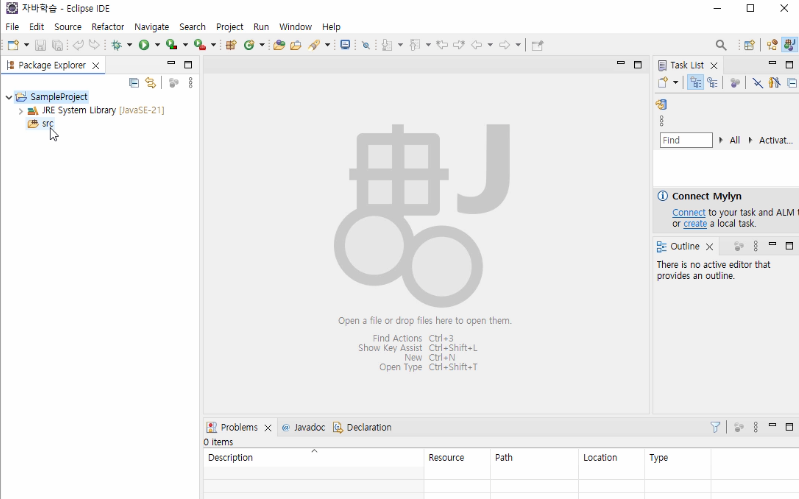Click the Find field in Task List

coord(686,140)
